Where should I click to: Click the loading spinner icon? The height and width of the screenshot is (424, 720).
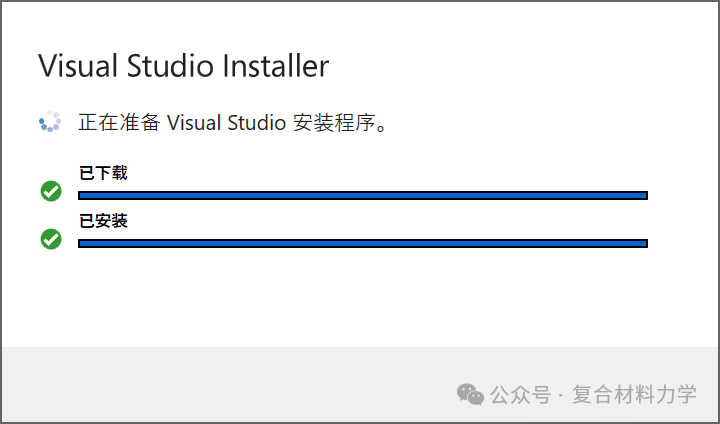(50, 121)
